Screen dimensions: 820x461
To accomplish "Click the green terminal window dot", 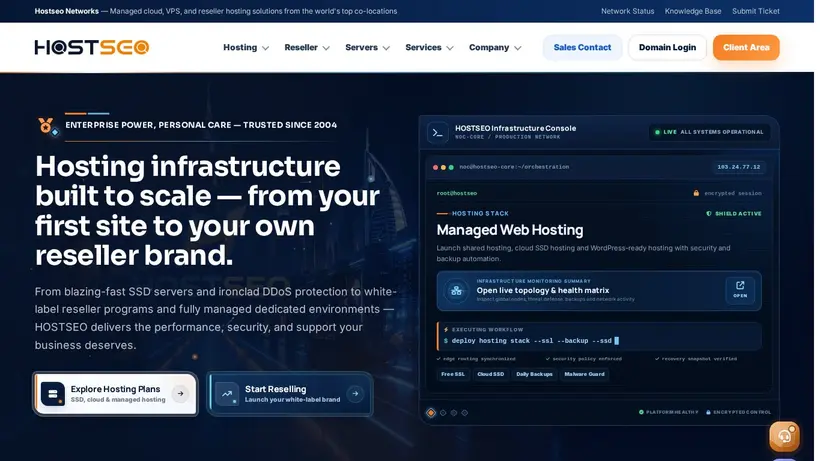I will [x=451, y=167].
